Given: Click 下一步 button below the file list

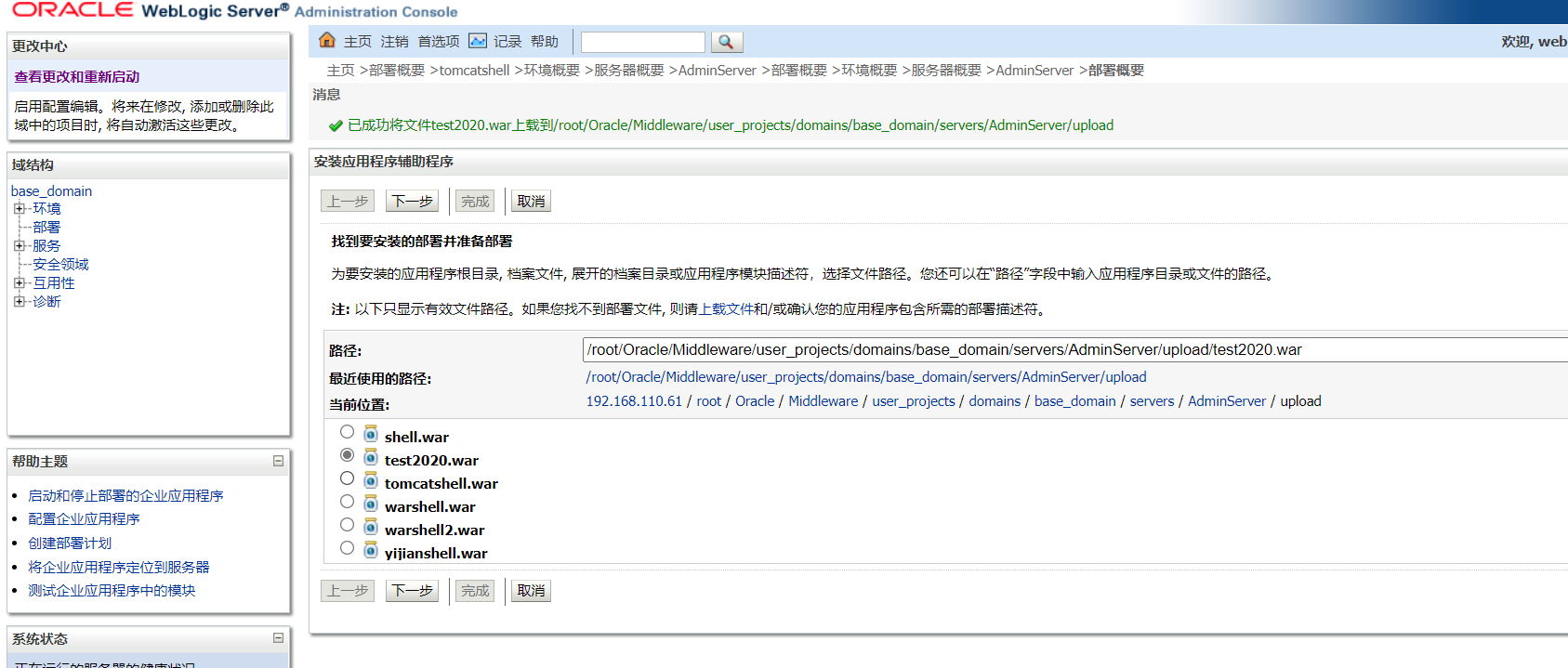Looking at the screenshot, I should (412, 591).
